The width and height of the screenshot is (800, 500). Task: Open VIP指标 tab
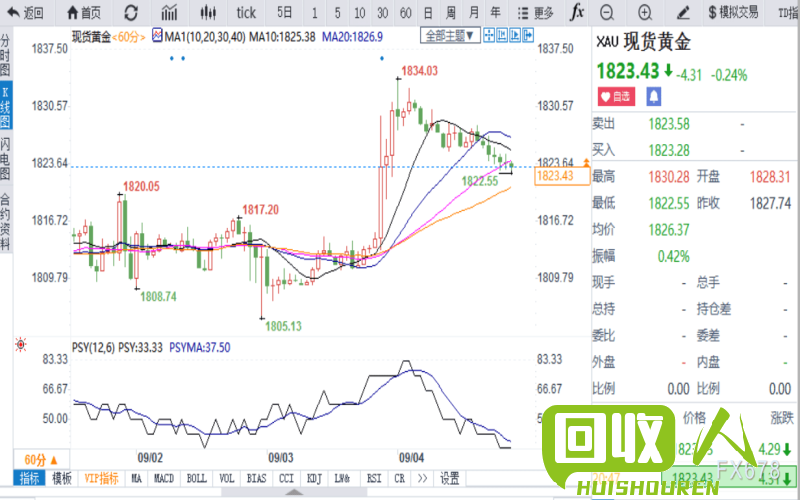tap(102, 479)
